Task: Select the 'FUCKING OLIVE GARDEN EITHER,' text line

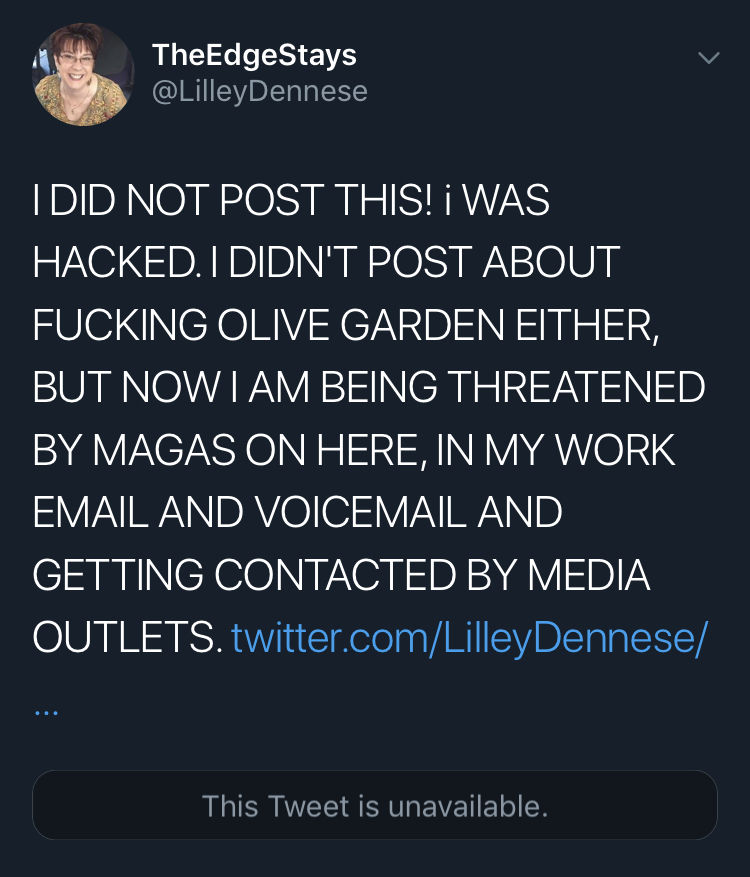Action: click(x=346, y=325)
